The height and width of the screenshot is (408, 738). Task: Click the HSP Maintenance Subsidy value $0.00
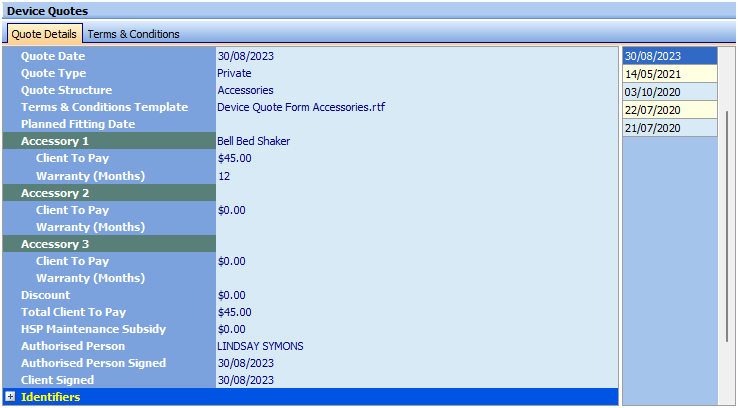click(232, 329)
